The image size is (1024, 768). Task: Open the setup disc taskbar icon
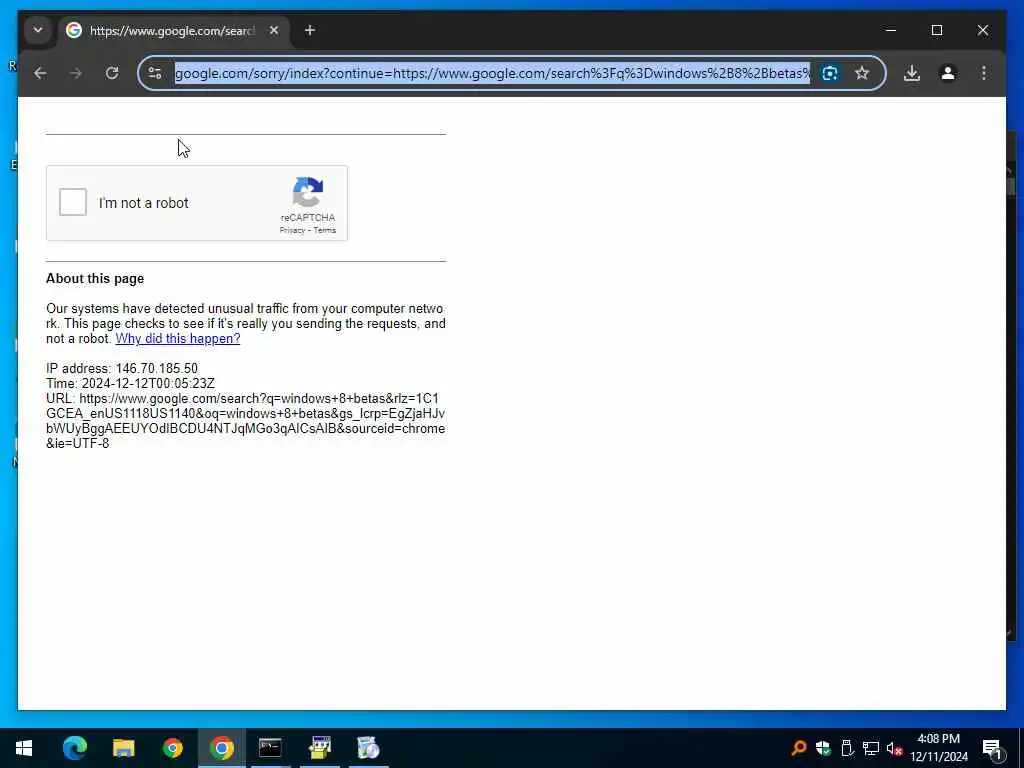pyautogui.click(x=368, y=748)
